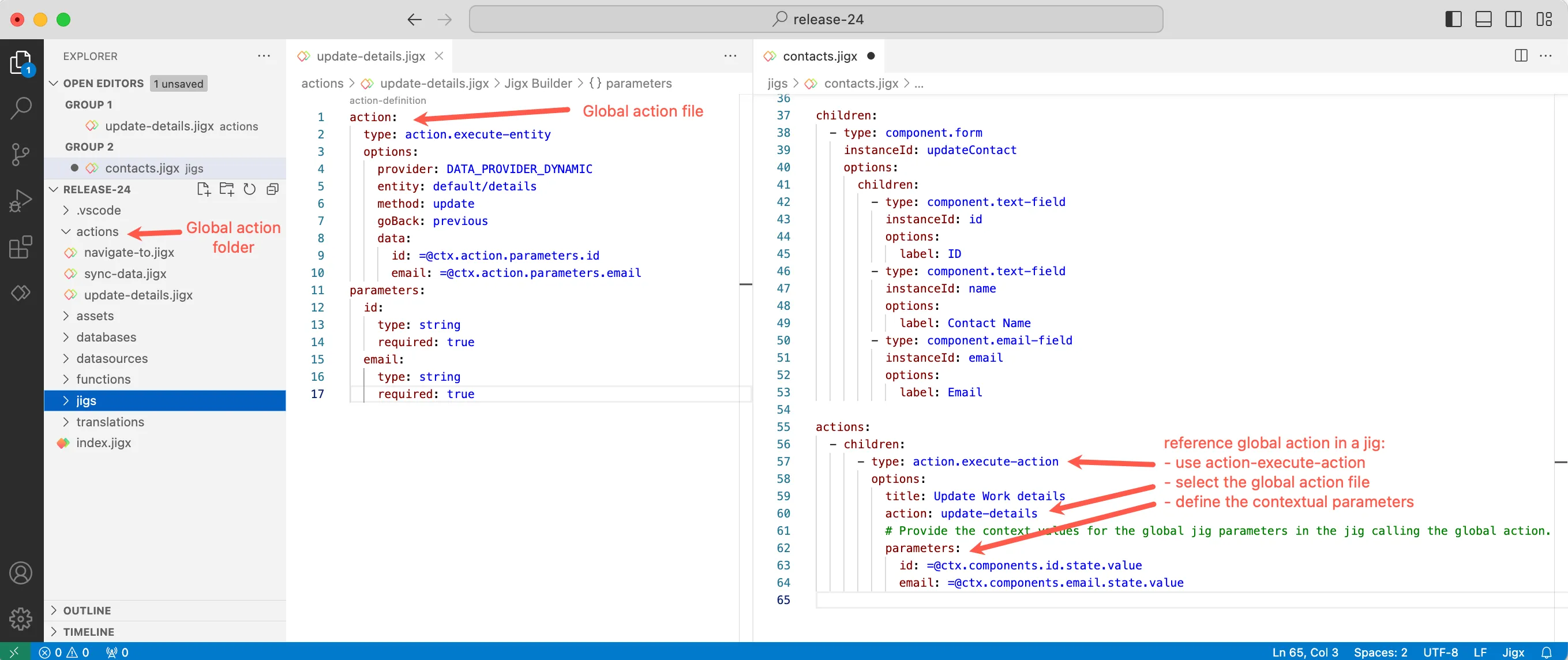Open more actions ellipsis of contacts.jigx editor group
The width and height of the screenshot is (1568, 660).
1546,56
